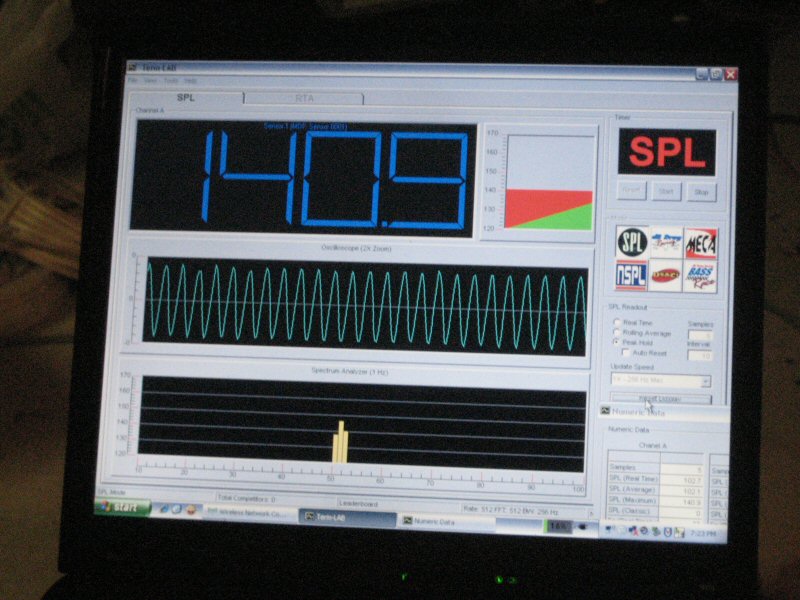Click the SPL (Maximum) row in Numeric Data
The image size is (800, 600).
click(656, 502)
